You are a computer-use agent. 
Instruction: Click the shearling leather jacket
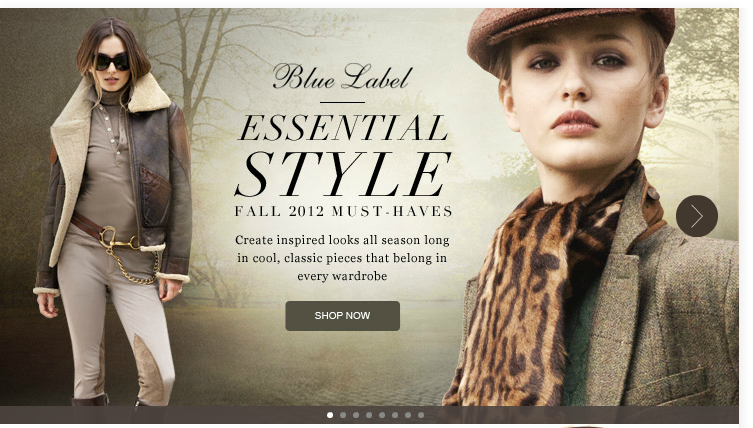115,183
